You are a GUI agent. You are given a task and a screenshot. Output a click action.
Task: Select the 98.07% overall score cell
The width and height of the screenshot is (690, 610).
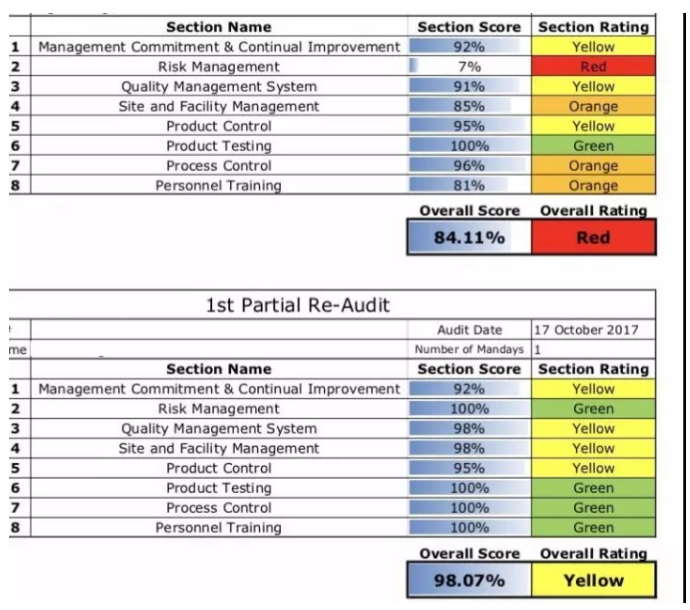click(468, 580)
